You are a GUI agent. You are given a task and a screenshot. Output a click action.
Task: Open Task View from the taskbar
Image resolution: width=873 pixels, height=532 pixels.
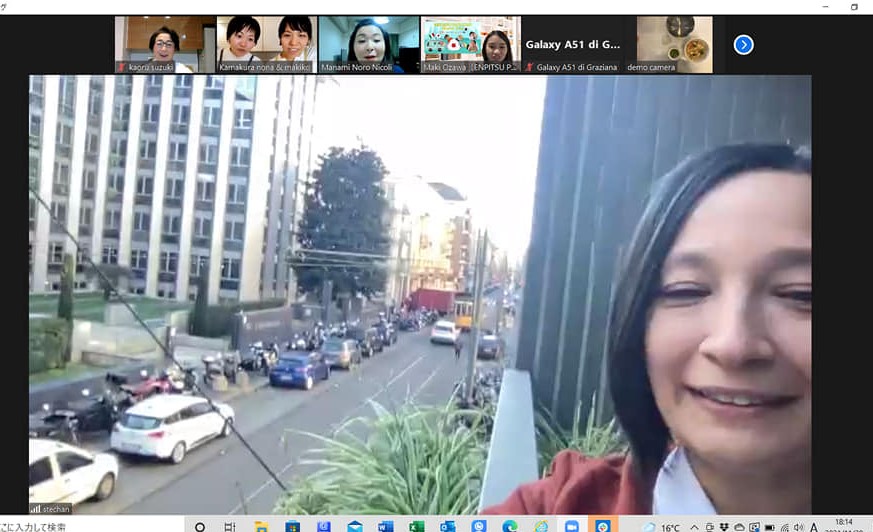point(230,526)
